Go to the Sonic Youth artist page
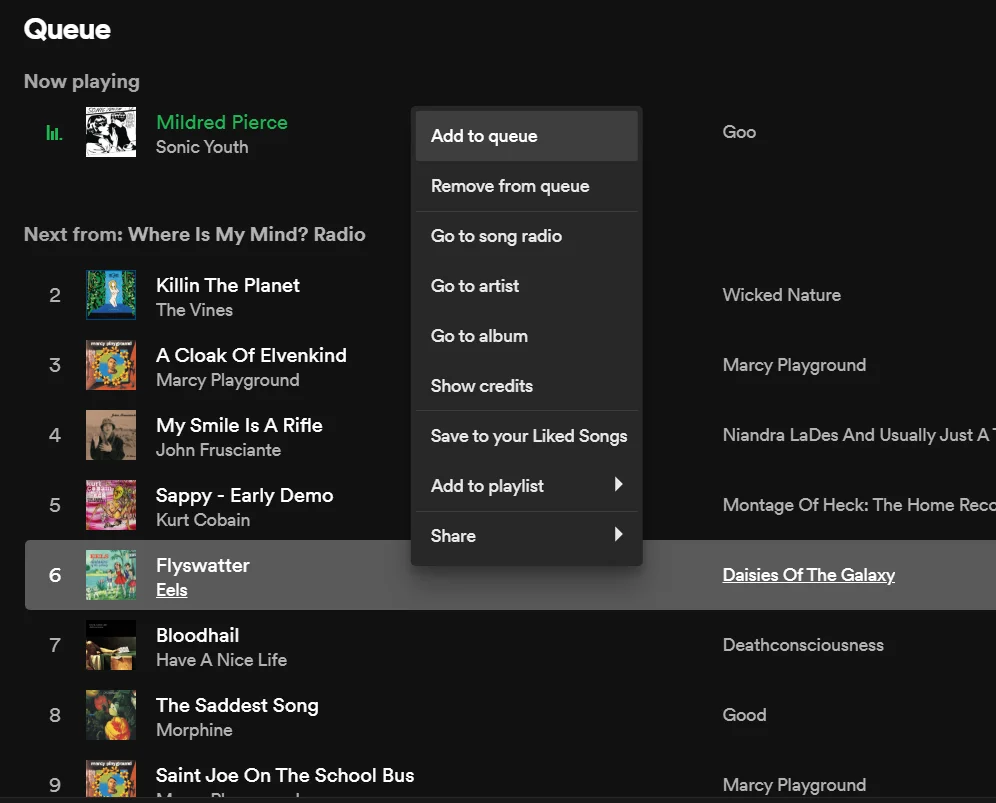996x803 pixels. point(202,147)
